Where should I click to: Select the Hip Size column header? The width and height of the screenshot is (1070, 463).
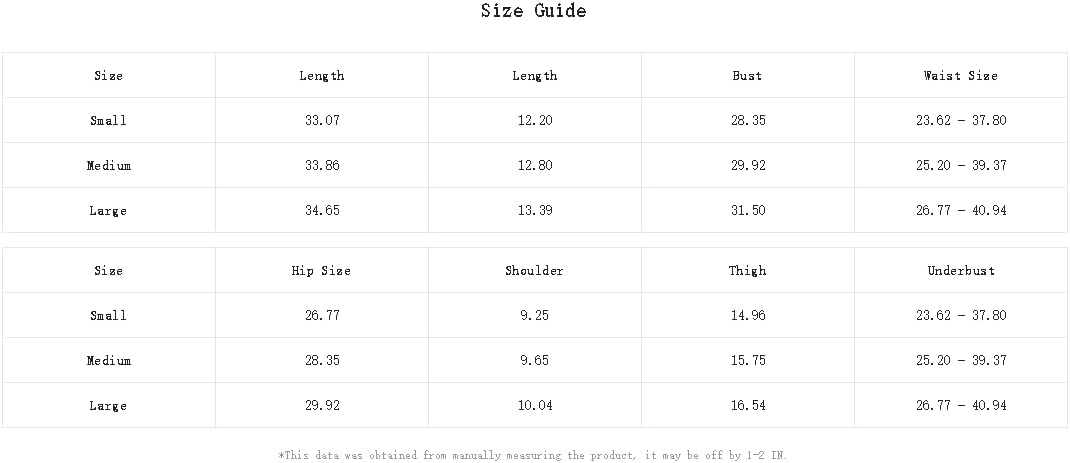(x=321, y=271)
